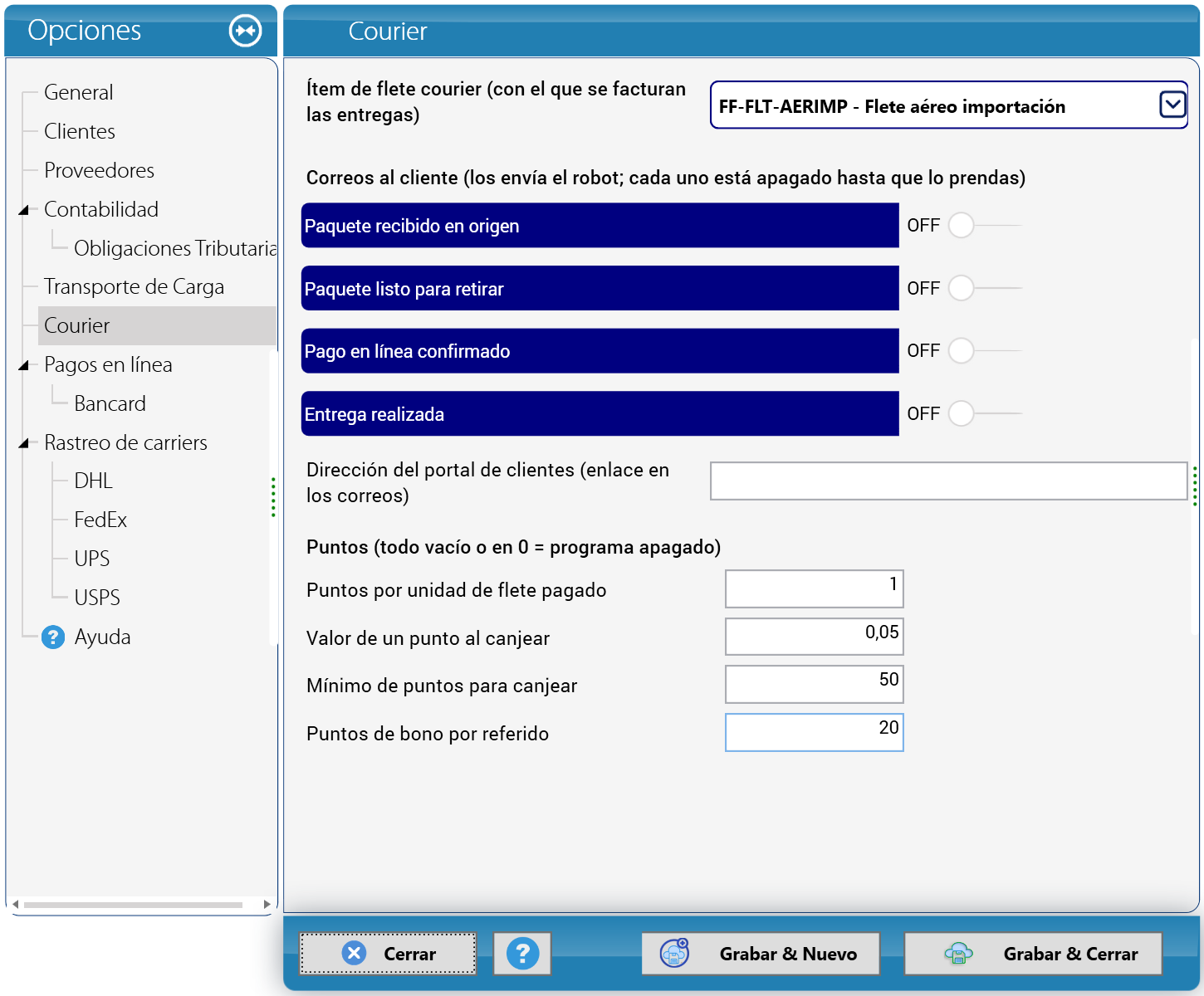Image resolution: width=1204 pixels, height=996 pixels.
Task: Click the blue X icon on Cerrar
Action: 354,953
